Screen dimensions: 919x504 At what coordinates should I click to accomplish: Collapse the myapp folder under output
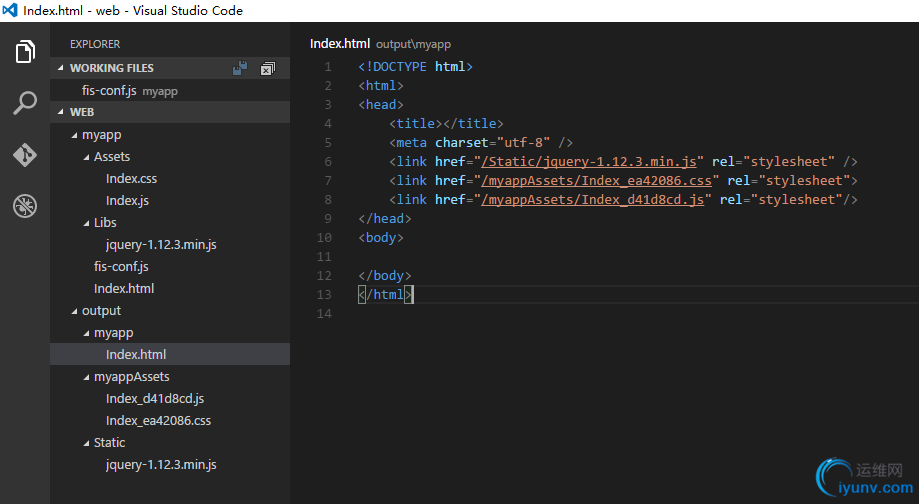86,333
